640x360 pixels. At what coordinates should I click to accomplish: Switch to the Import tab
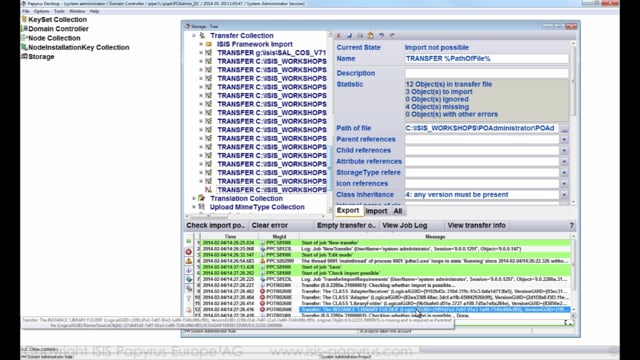coord(376,211)
